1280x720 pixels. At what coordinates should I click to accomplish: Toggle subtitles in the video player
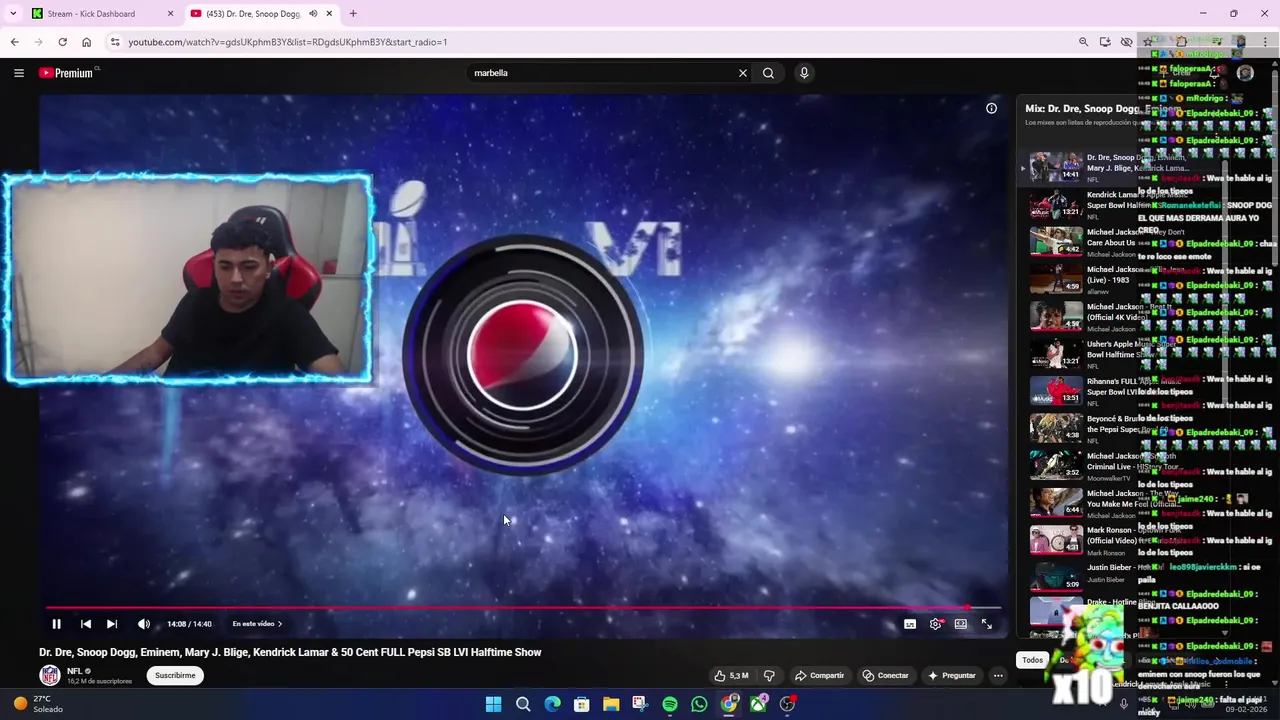(910, 624)
